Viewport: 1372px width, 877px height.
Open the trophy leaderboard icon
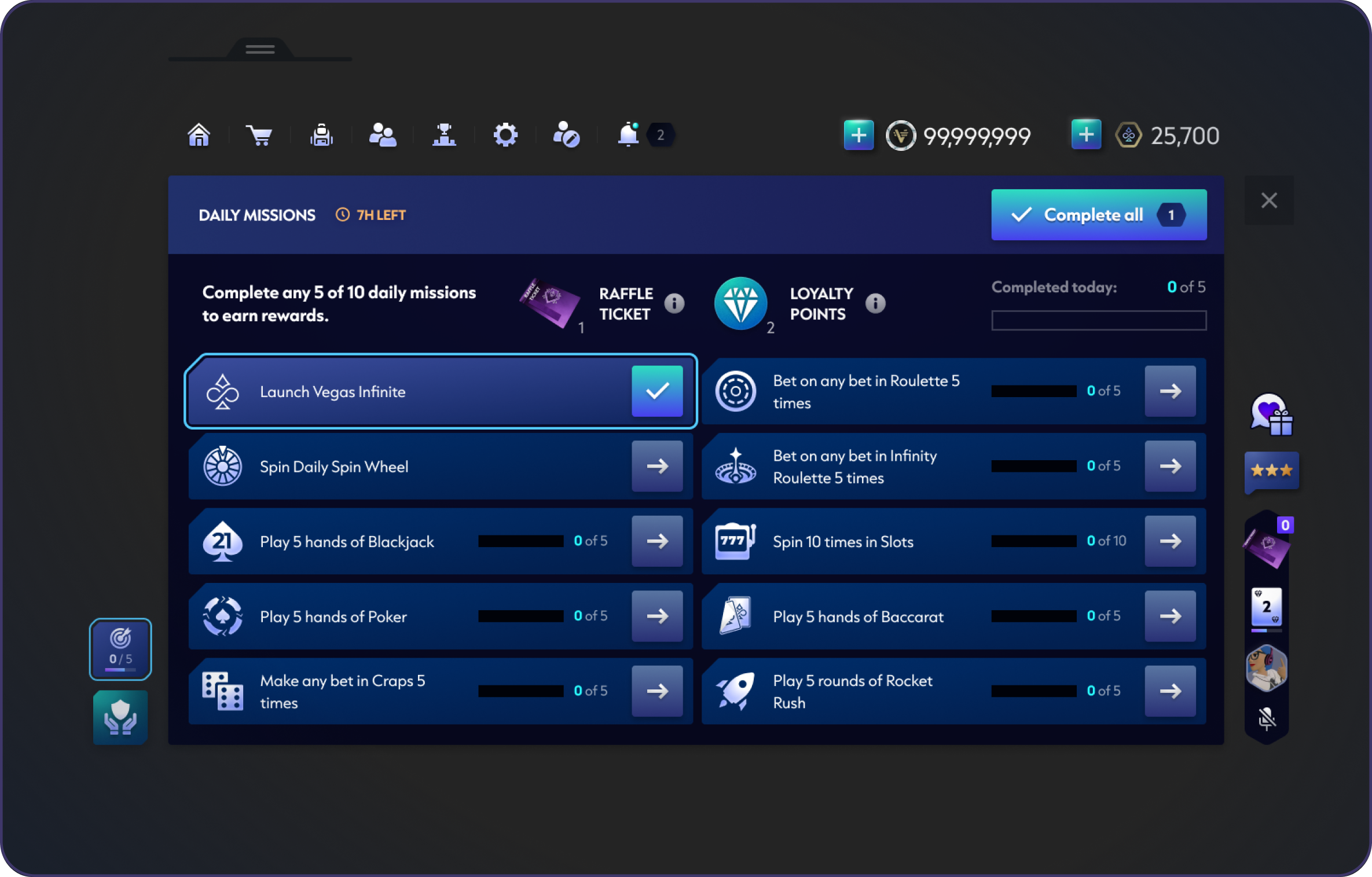pos(444,135)
